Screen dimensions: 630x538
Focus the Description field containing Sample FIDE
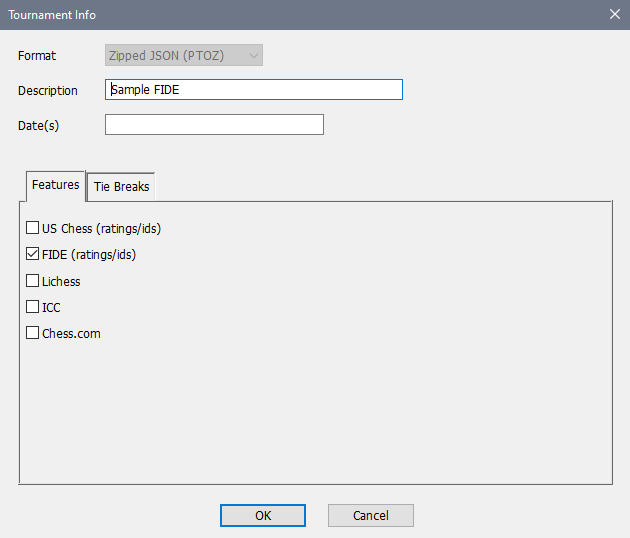click(253, 90)
